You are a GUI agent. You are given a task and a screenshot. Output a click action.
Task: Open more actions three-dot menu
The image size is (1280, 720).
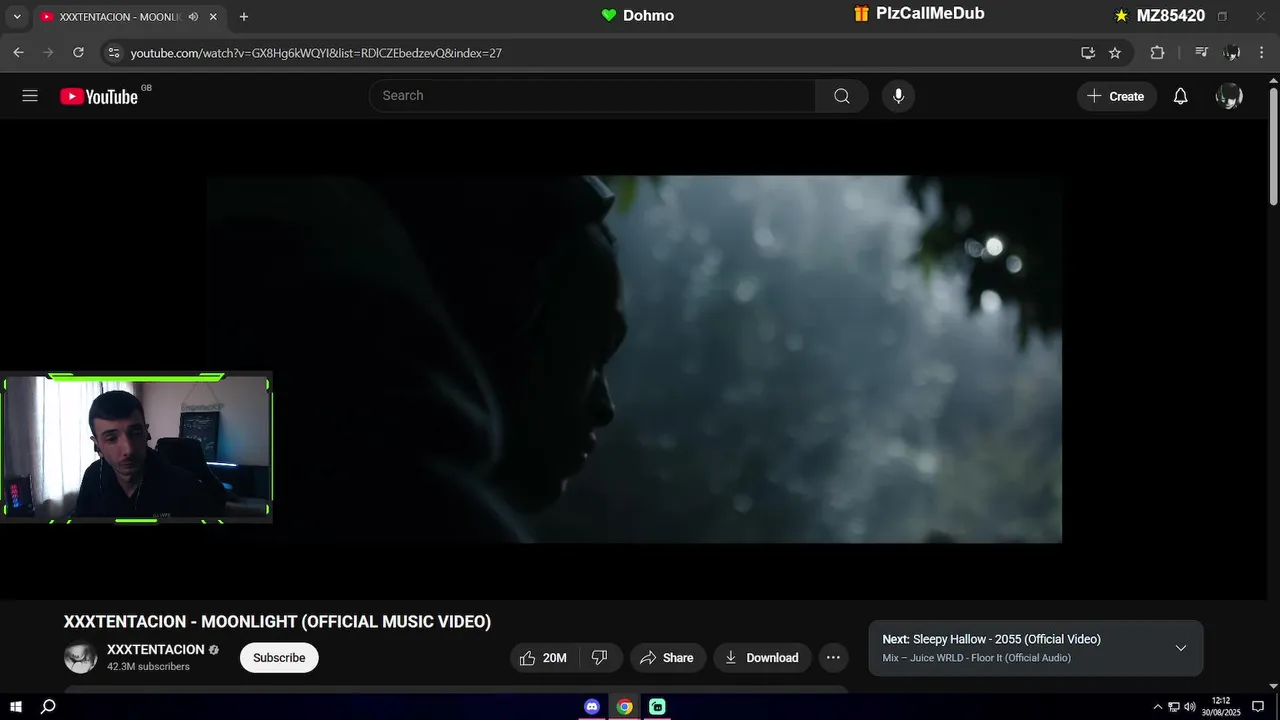coord(833,657)
